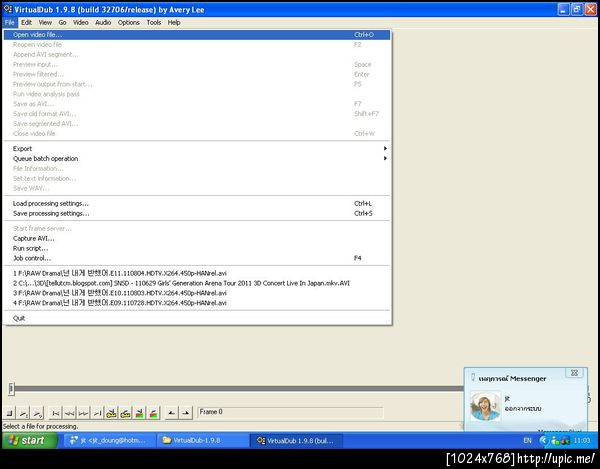Viewport: 600px width, 469px height.
Task: Select Capture AVI menu entry
Action: (x=197, y=238)
